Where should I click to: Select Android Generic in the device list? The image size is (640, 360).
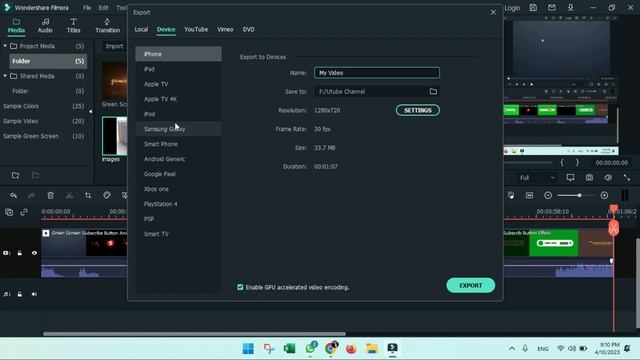coord(179,159)
